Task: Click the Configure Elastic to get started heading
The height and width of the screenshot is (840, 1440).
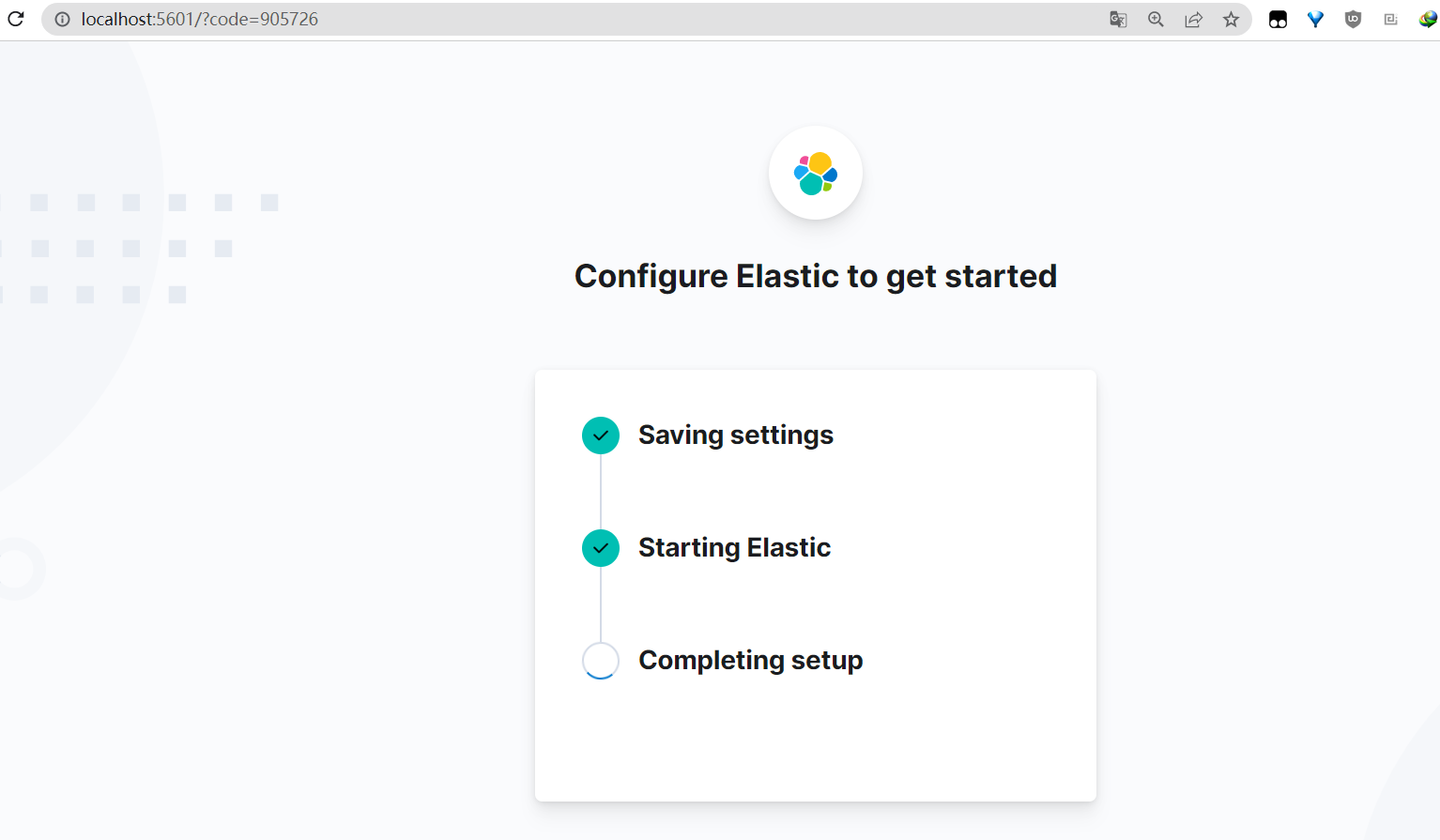Action: (x=815, y=277)
